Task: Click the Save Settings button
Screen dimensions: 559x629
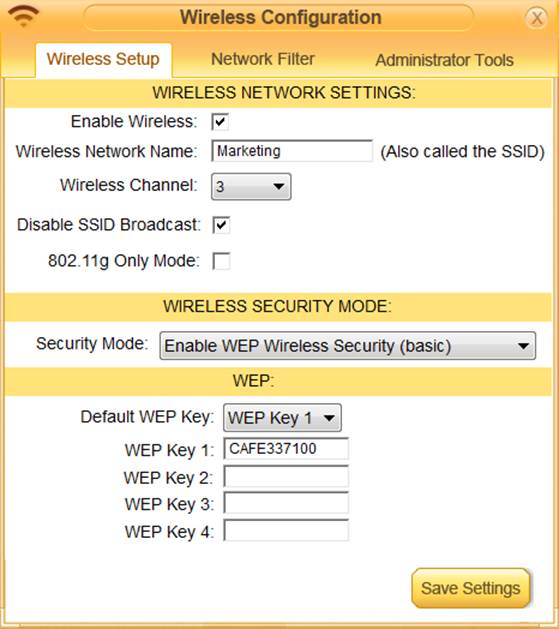Action: point(471,588)
